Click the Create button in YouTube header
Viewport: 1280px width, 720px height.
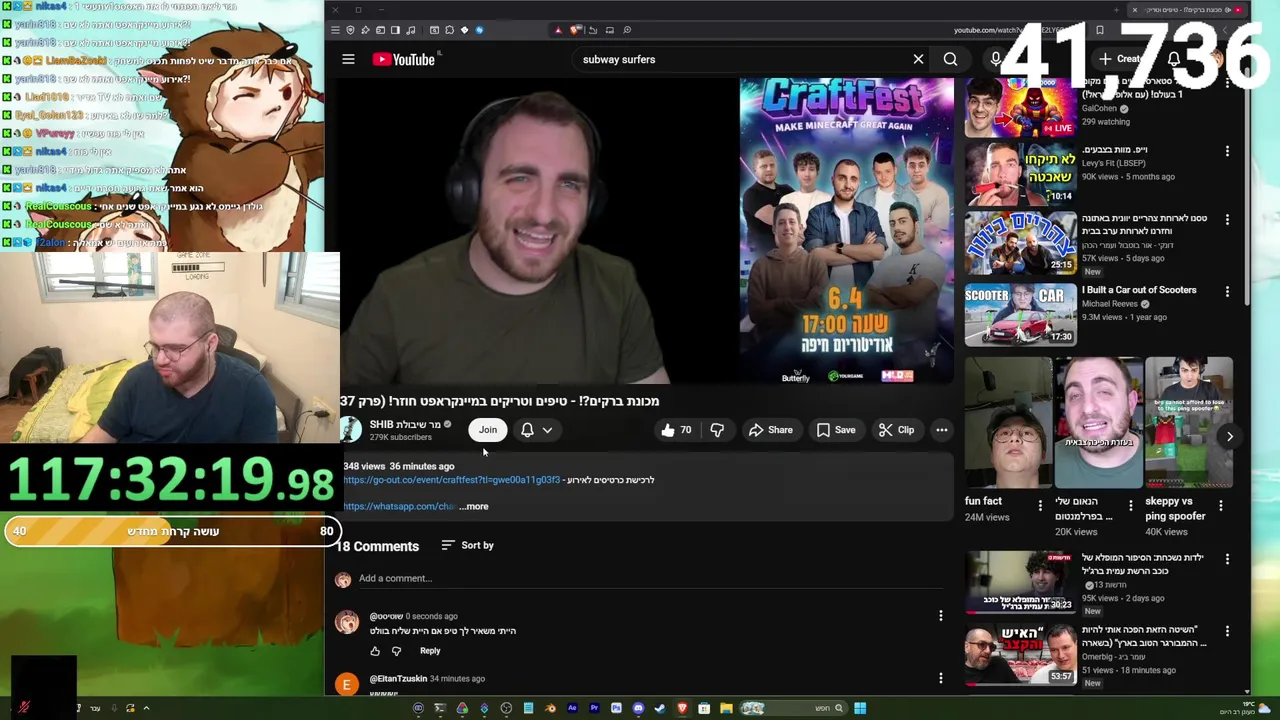[1122, 59]
